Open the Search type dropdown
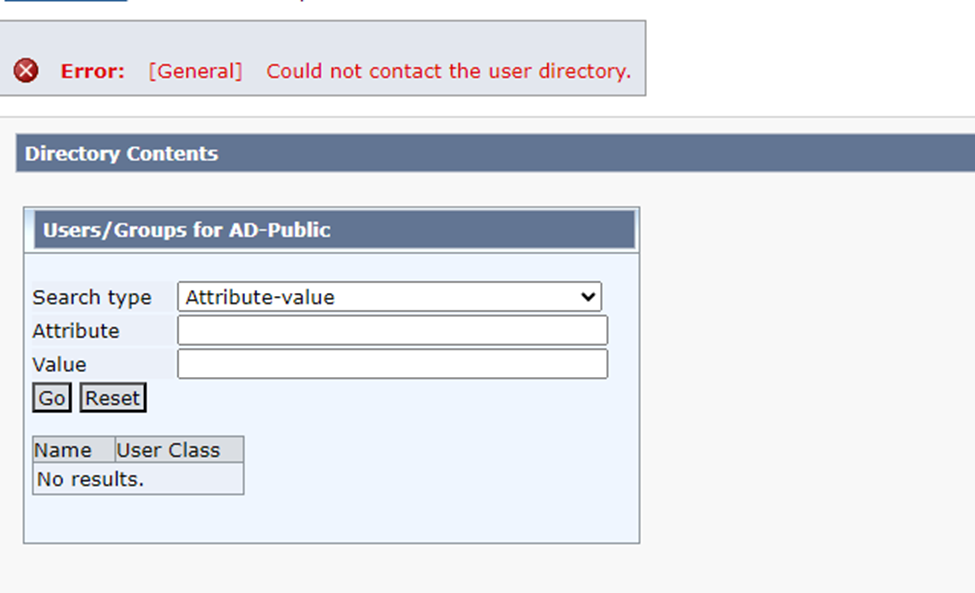The image size is (975, 593). click(389, 297)
